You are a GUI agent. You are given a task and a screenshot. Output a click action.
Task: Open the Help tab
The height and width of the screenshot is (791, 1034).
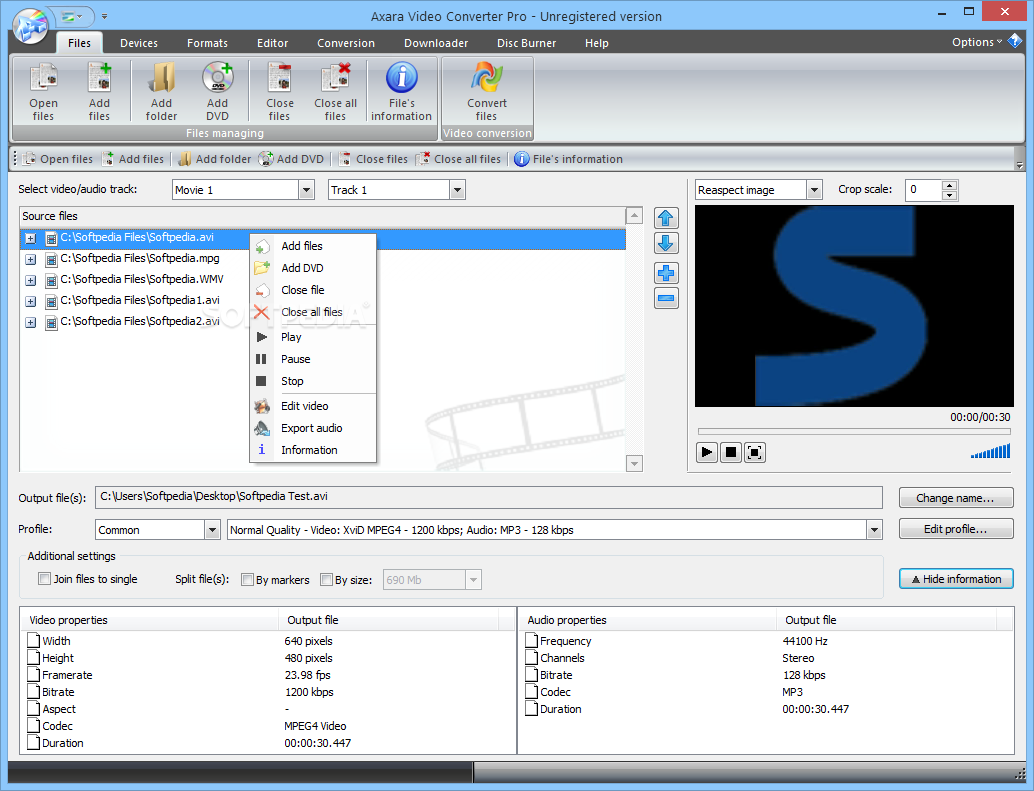(x=597, y=43)
